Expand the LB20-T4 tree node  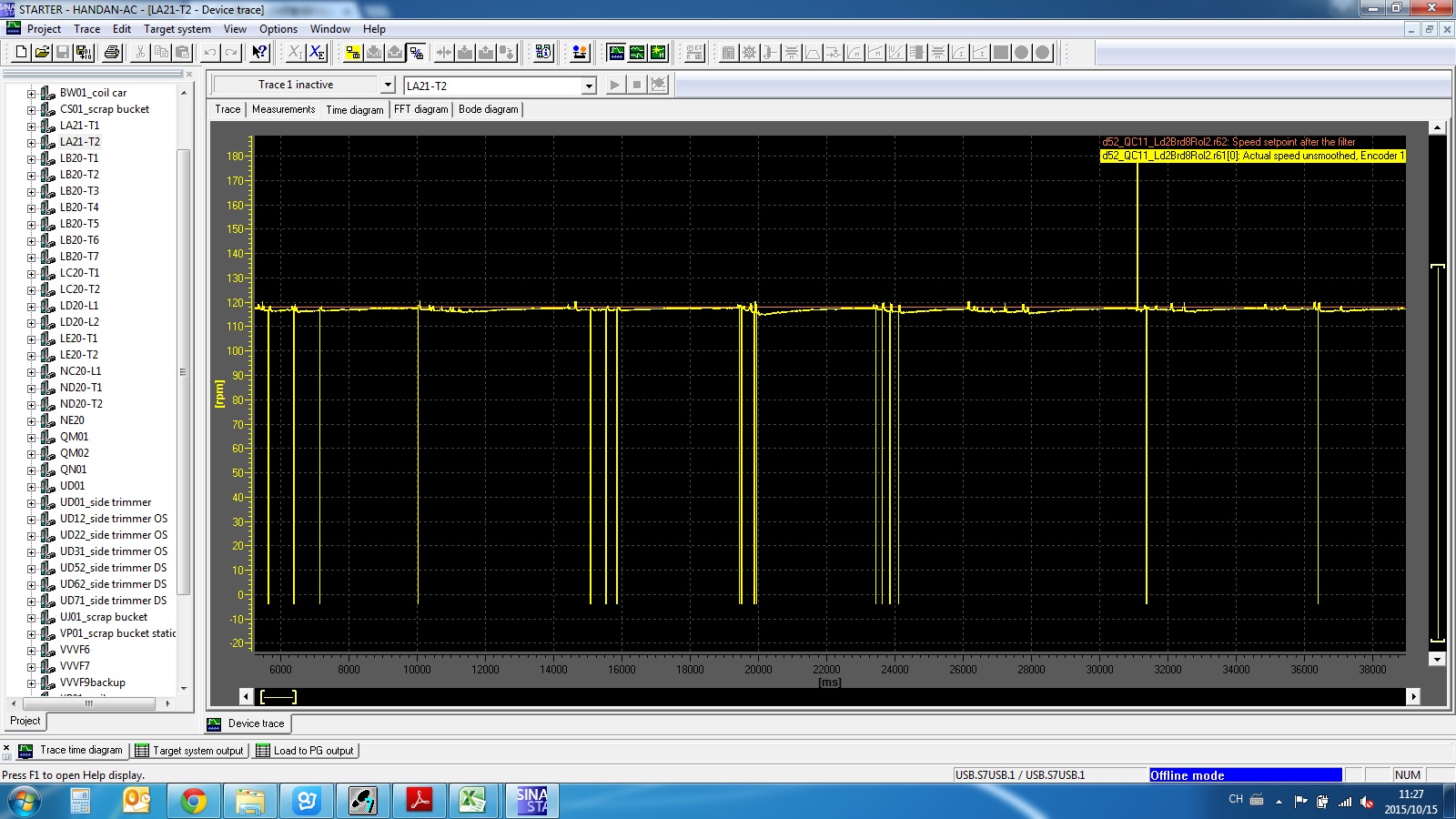(31, 208)
